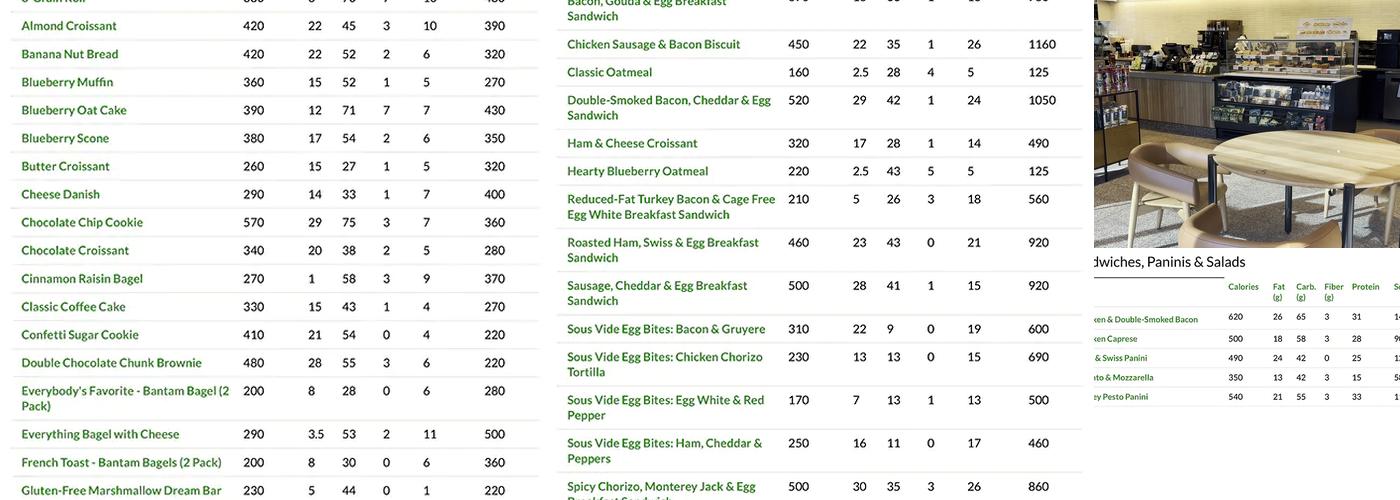Viewport: 1400px width, 500px height.
Task: Select the Double Chocolate Chunk Brownie link
Action: [x=112, y=363]
